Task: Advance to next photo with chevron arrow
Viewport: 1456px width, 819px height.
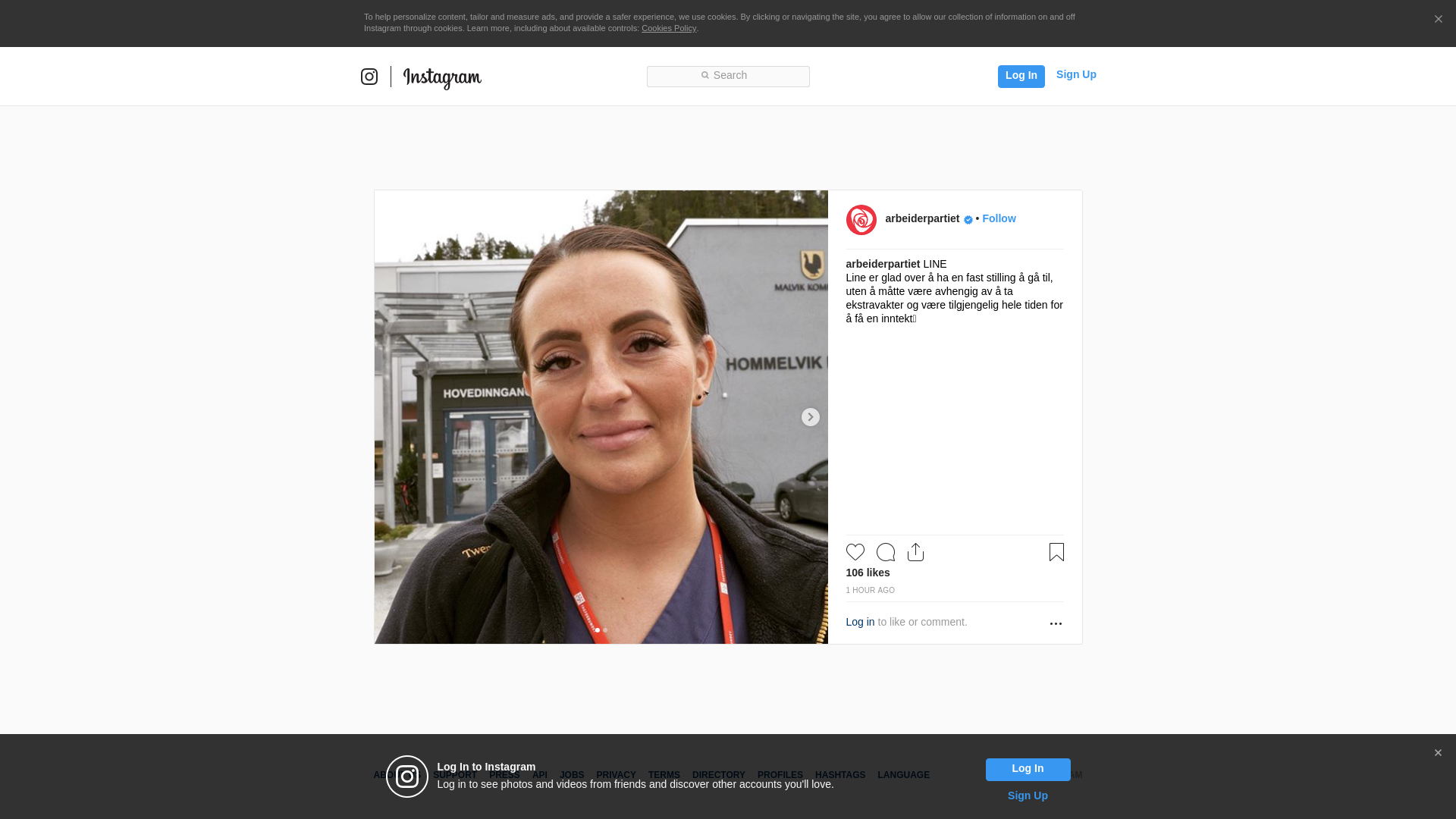Action: click(x=810, y=417)
